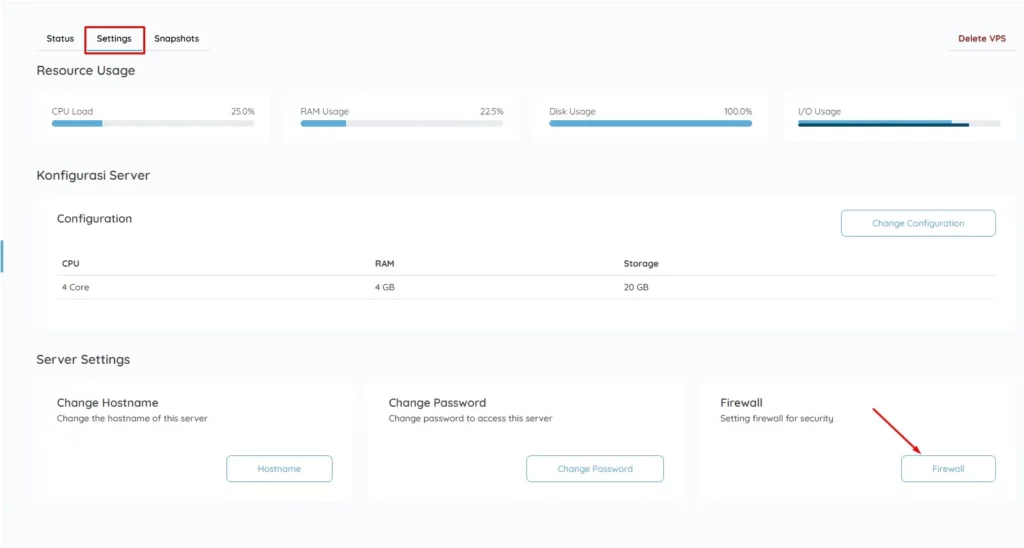Click the Hostname button

[x=279, y=469]
